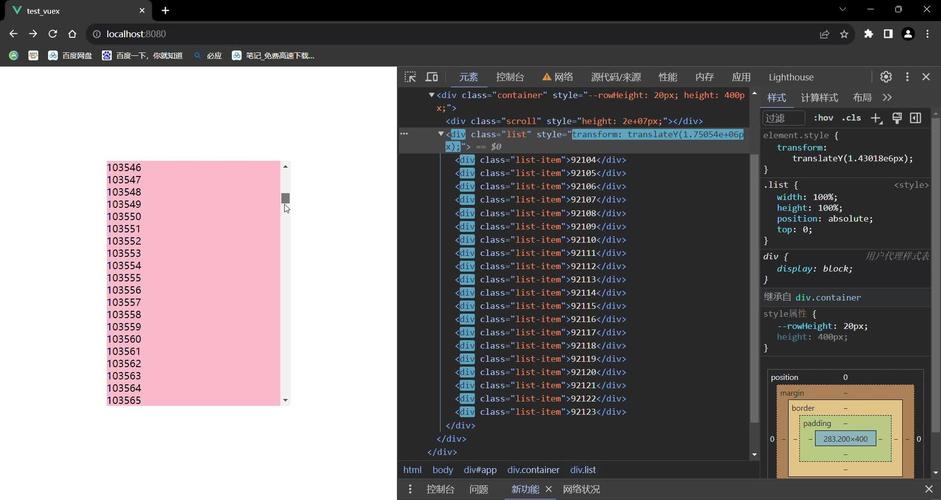Toggle .cls element classes panel
This screenshot has height=500, width=941.
pos(851,118)
